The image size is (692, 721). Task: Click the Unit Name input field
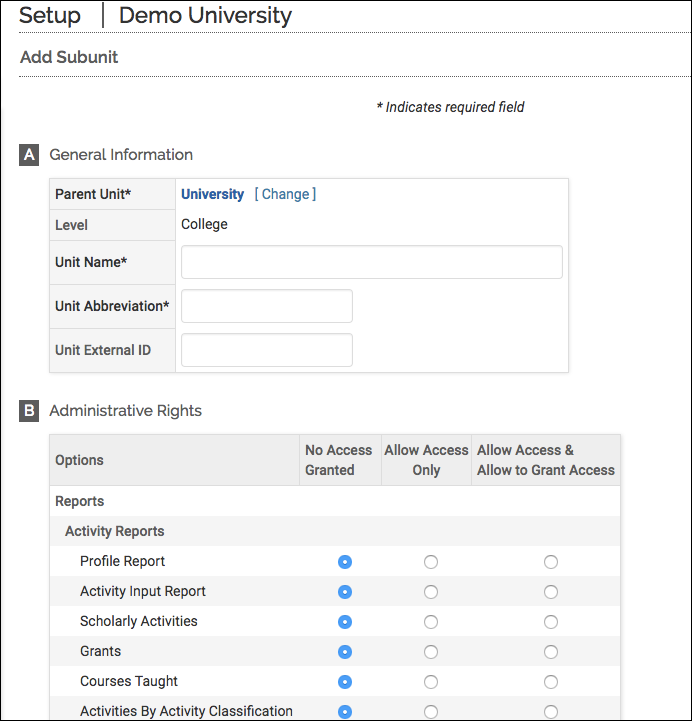(371, 262)
